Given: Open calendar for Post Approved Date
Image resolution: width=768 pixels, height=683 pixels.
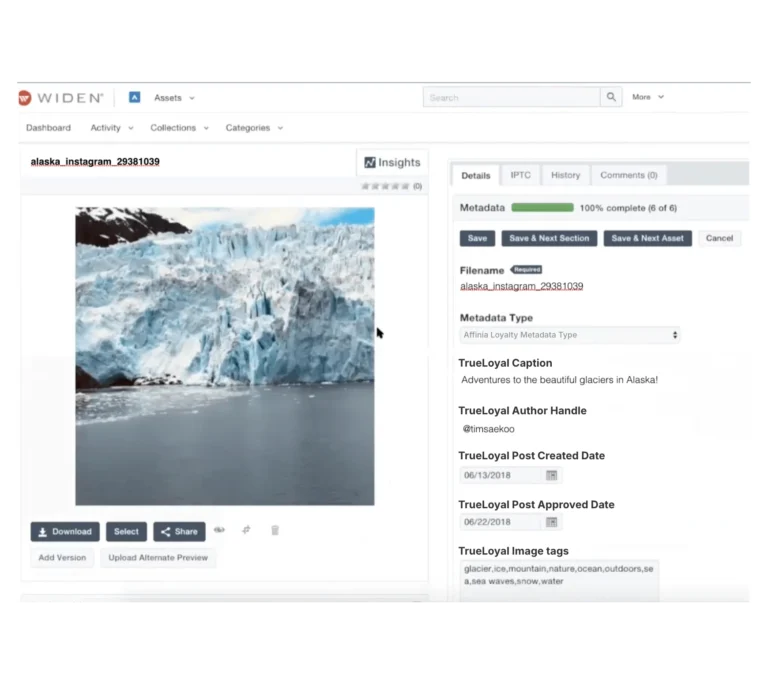Looking at the screenshot, I should [x=551, y=522].
